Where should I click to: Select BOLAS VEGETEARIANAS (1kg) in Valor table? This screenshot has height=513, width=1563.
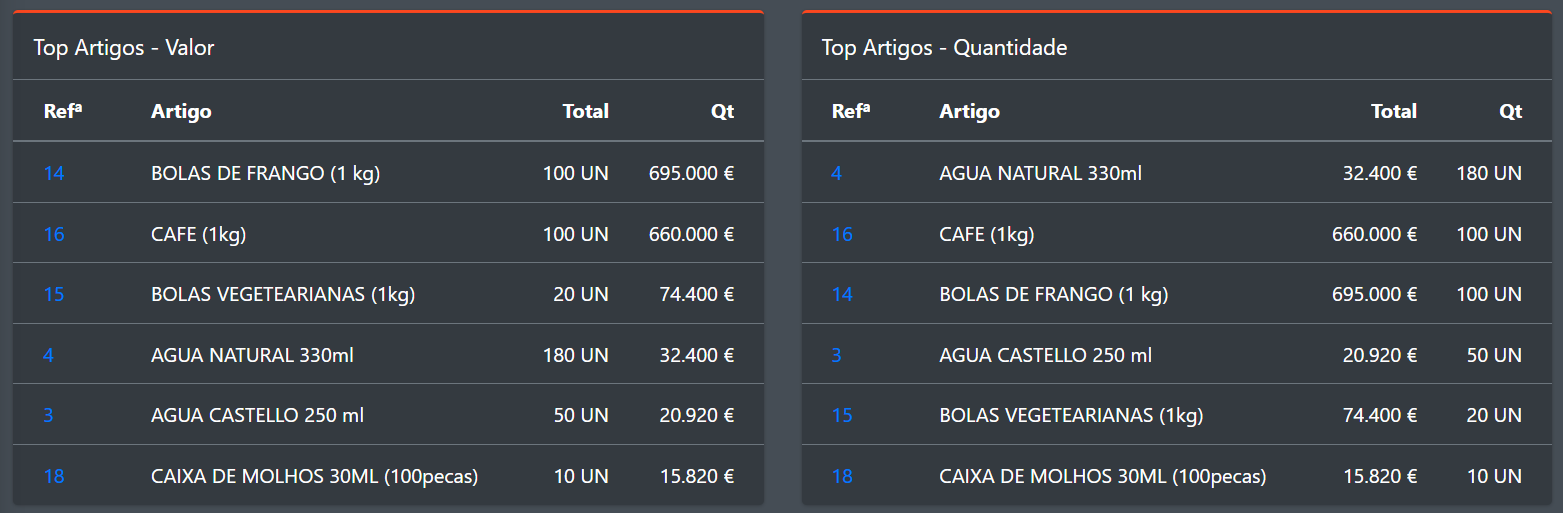[283, 294]
